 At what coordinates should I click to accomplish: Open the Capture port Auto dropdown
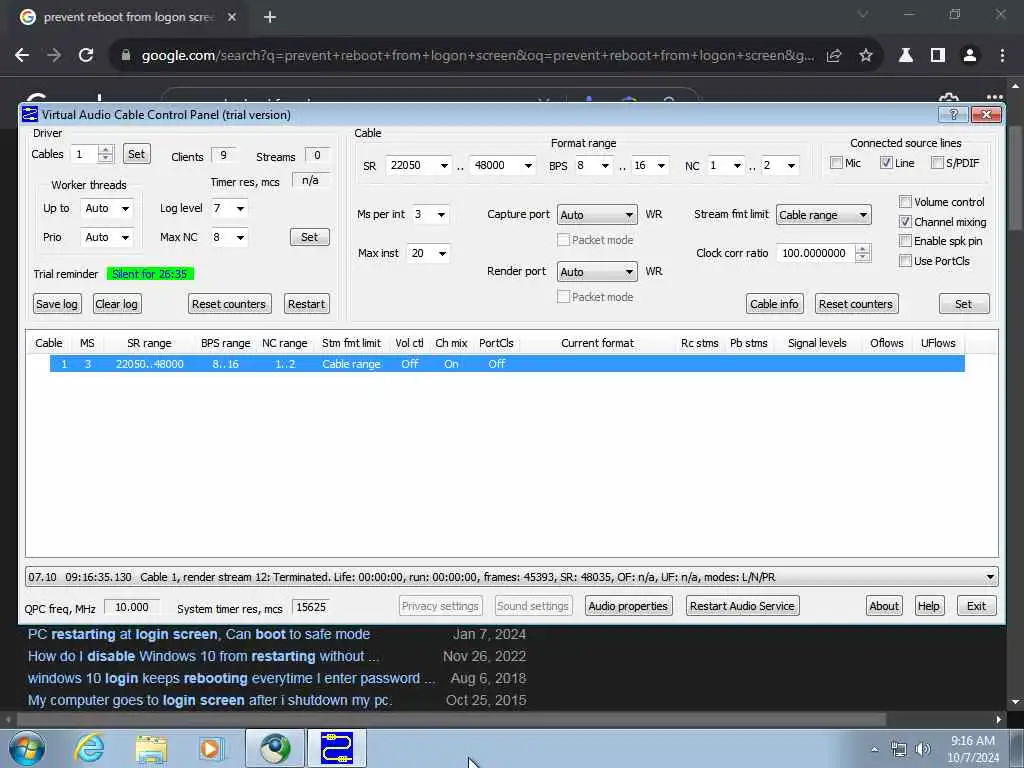coord(597,215)
